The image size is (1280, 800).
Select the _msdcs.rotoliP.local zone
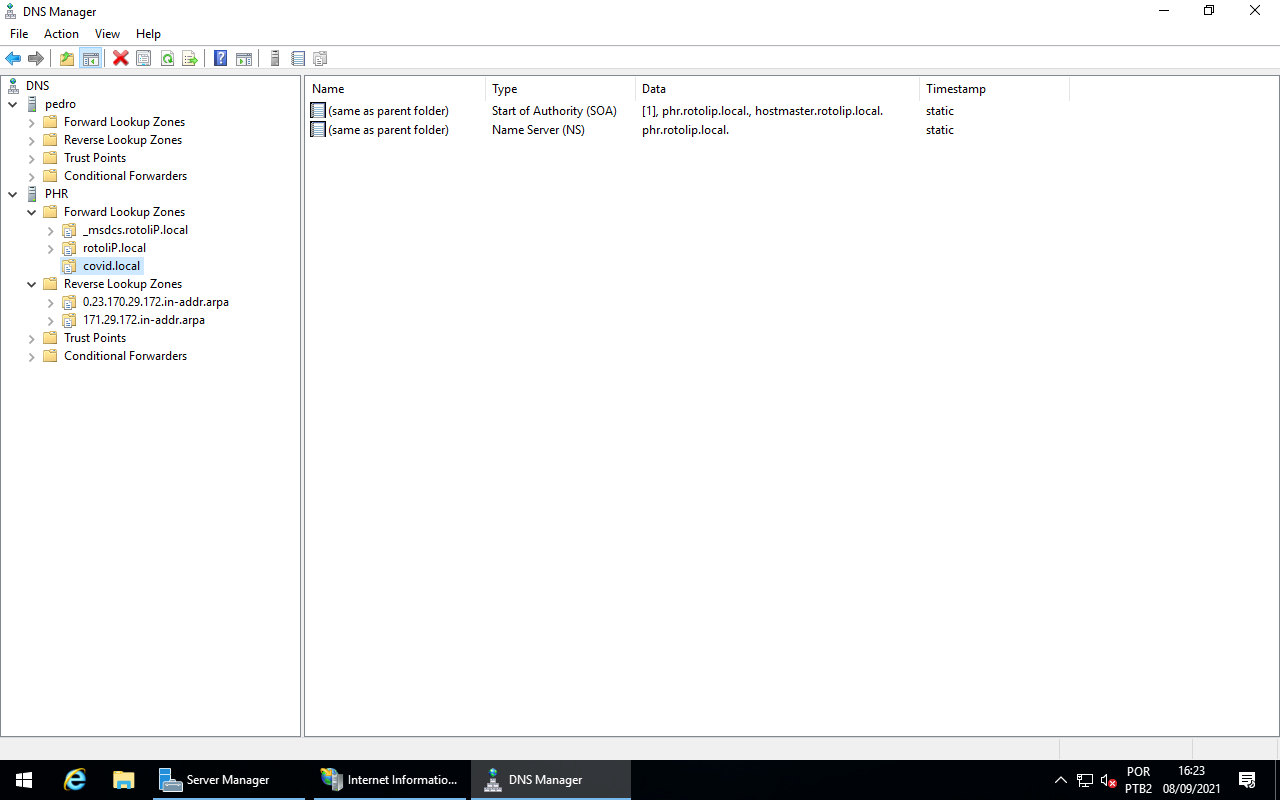click(135, 230)
